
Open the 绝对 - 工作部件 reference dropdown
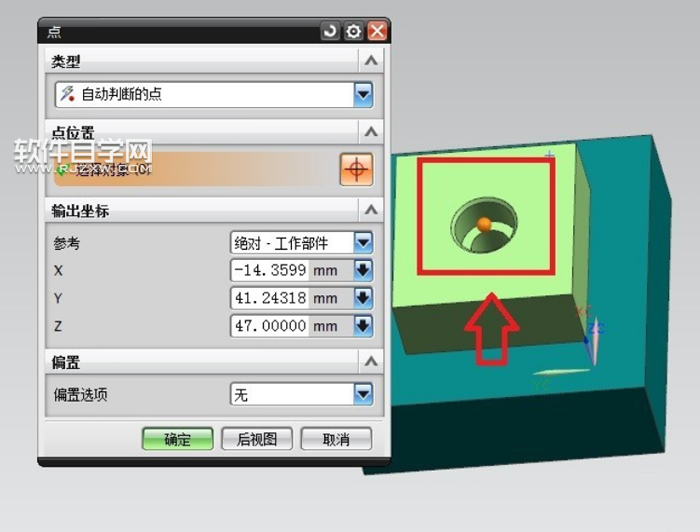pos(301,243)
